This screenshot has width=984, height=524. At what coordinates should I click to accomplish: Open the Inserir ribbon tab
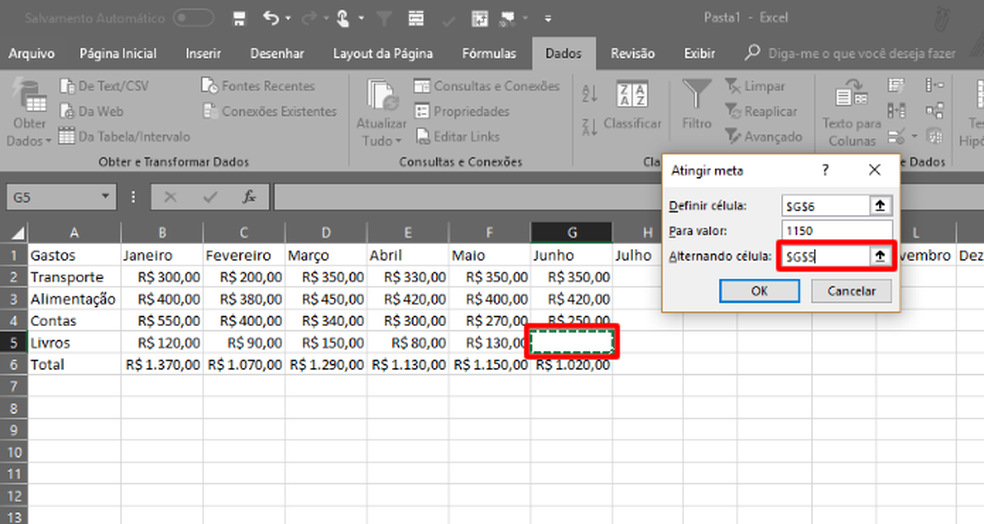(203, 54)
